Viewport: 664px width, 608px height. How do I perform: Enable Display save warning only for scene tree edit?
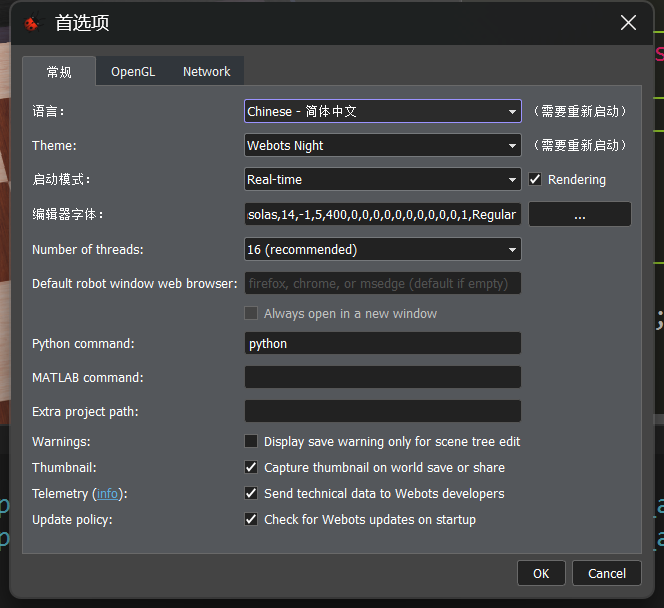coord(251,441)
